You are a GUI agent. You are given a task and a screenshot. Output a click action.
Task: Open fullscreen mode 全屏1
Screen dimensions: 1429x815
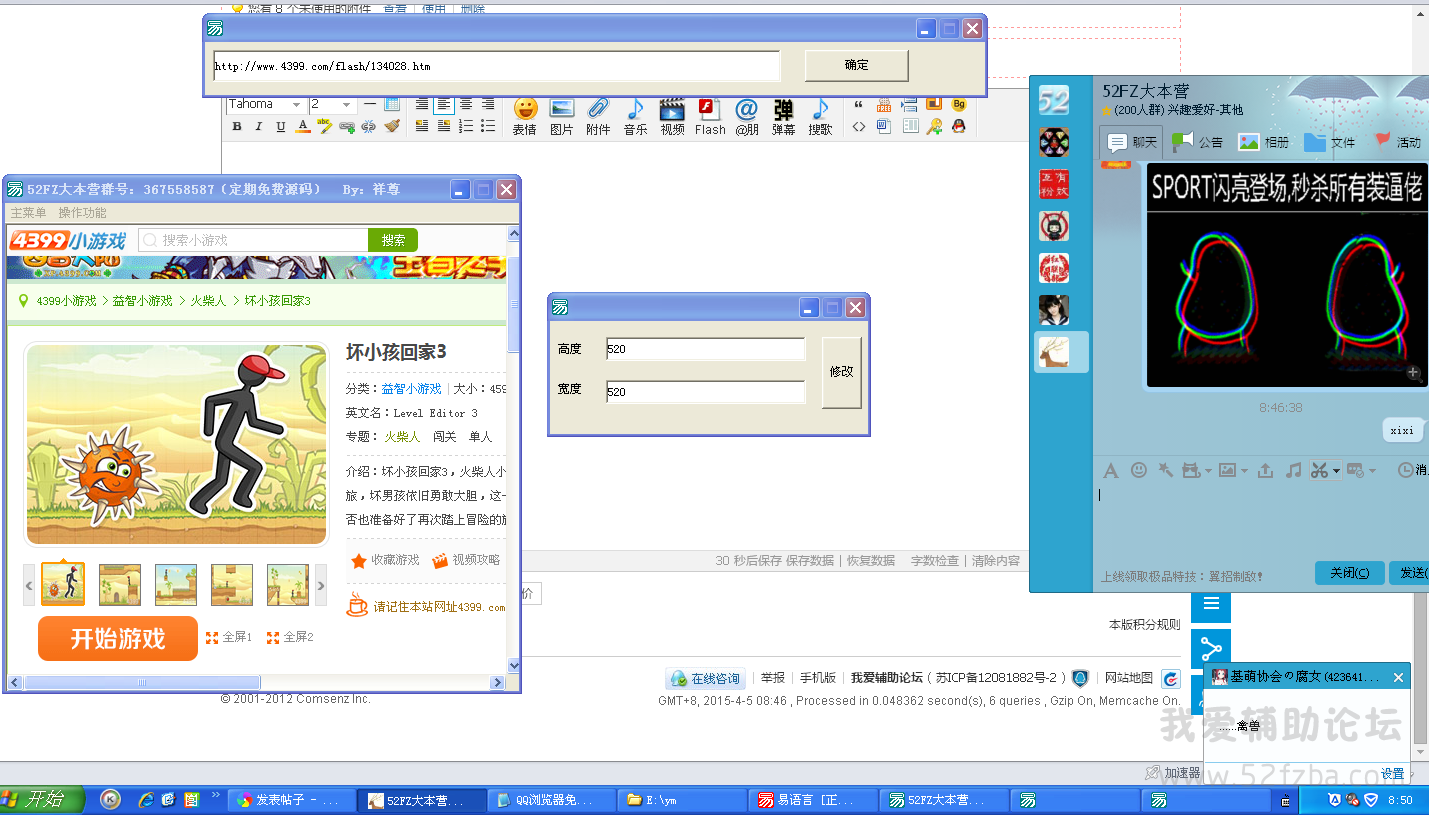[x=229, y=637]
